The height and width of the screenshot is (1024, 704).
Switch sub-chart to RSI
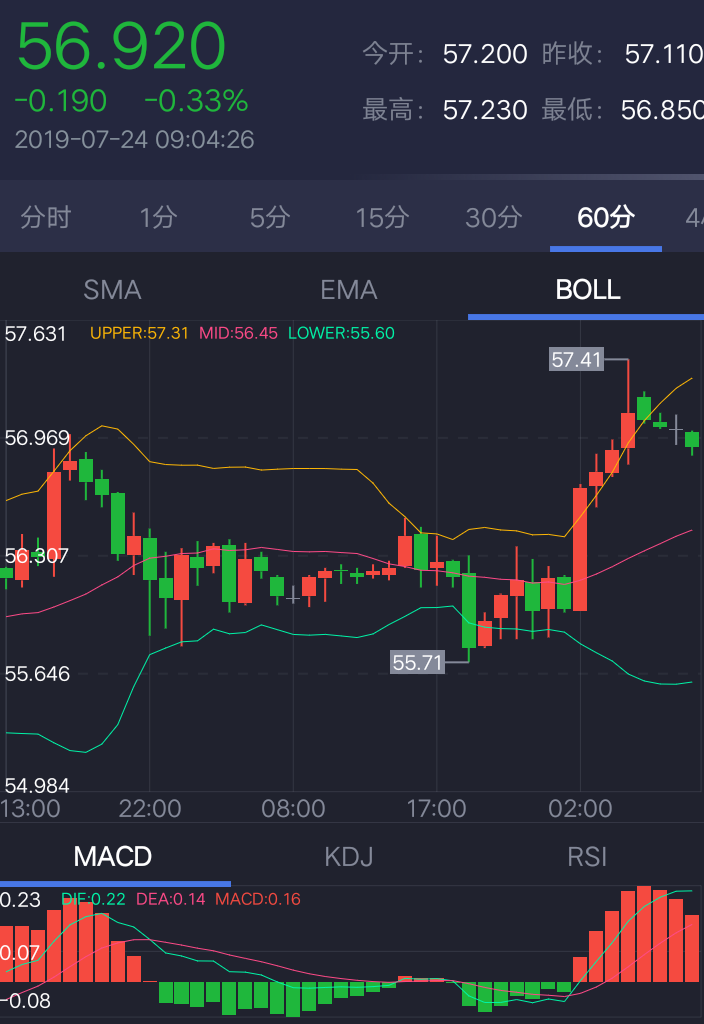pos(587,857)
